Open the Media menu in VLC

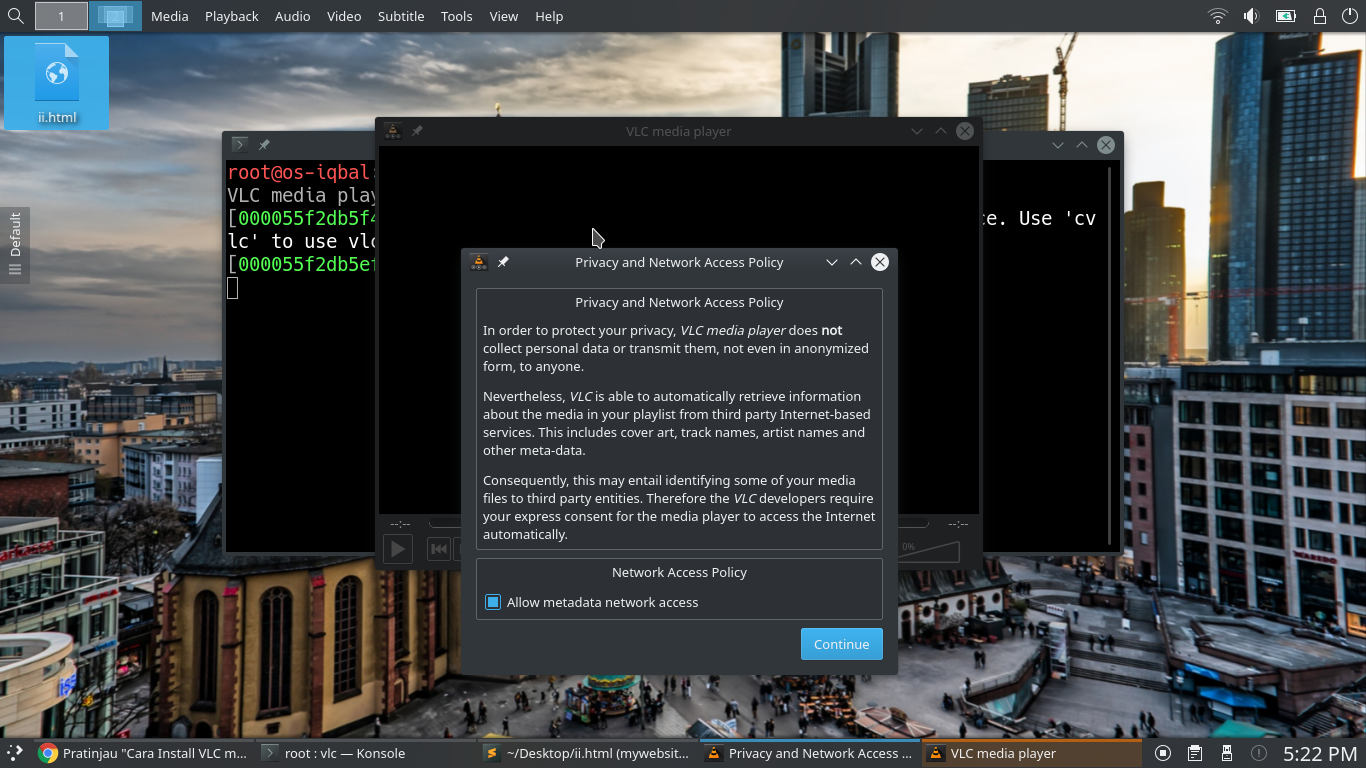coord(169,16)
